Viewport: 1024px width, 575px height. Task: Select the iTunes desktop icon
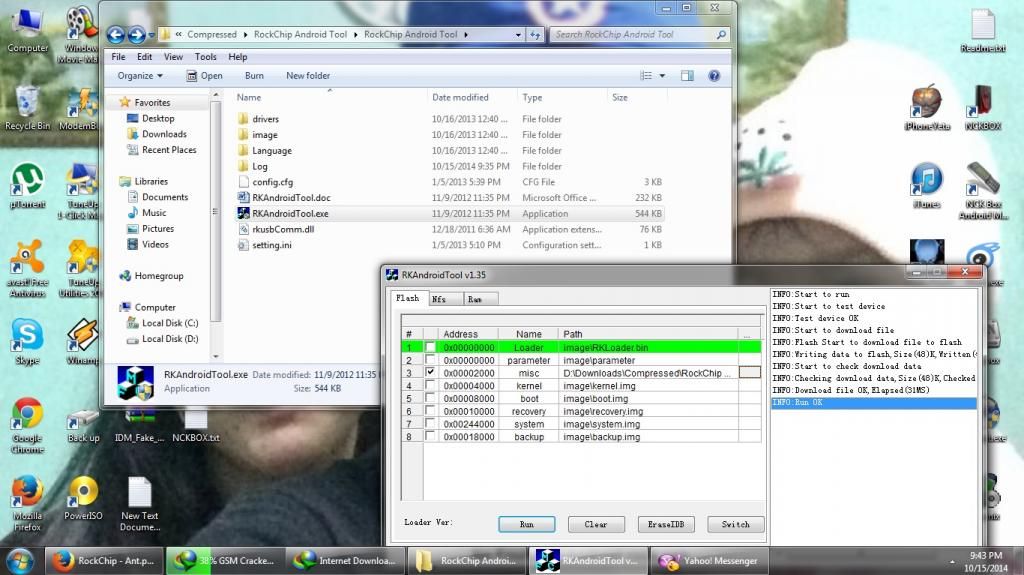tap(927, 182)
